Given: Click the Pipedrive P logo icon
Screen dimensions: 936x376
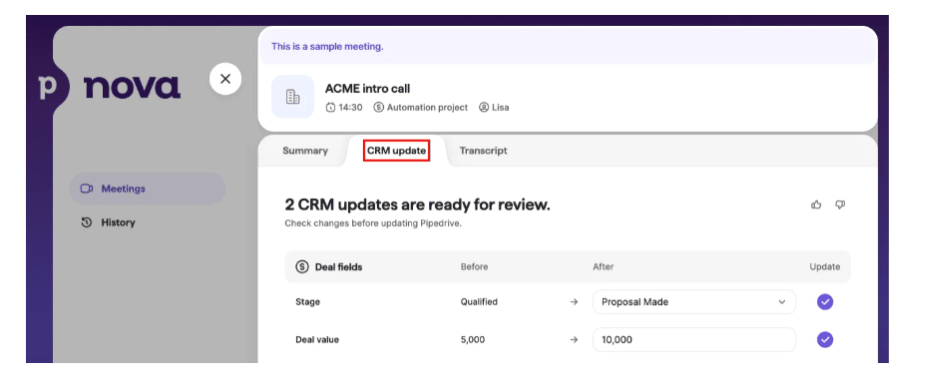Looking at the screenshot, I should click(48, 88).
